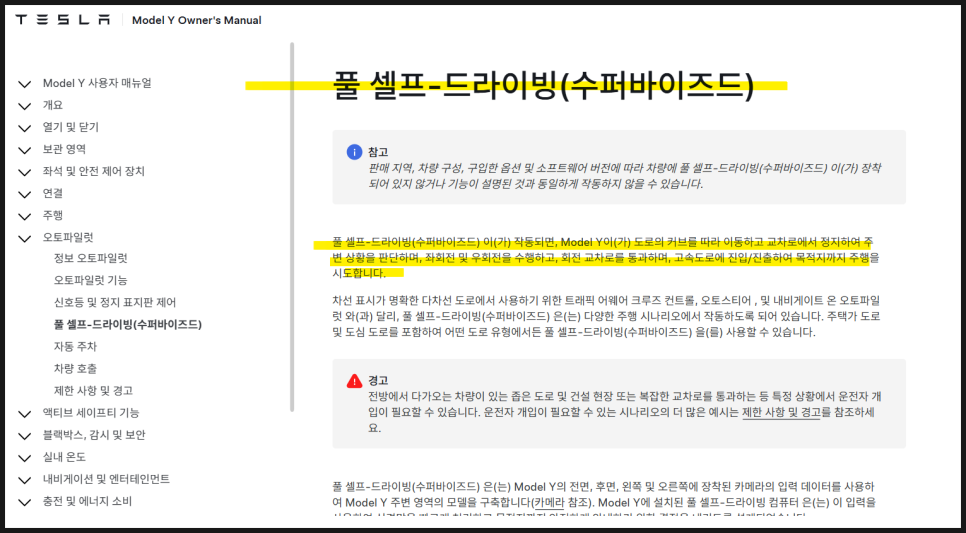Open 연결 sidebar section
Image resolution: width=966 pixels, height=533 pixels.
click(x=53, y=193)
